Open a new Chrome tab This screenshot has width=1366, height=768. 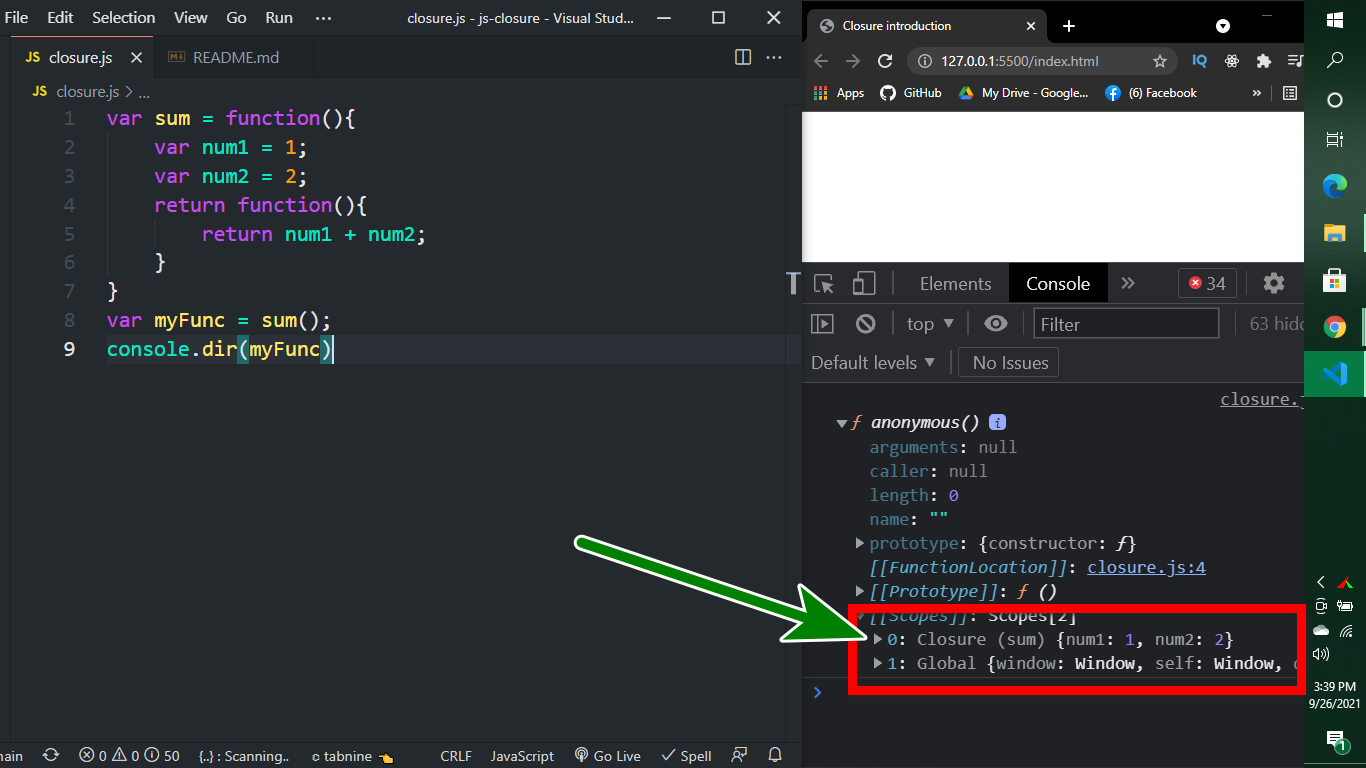click(x=1068, y=26)
